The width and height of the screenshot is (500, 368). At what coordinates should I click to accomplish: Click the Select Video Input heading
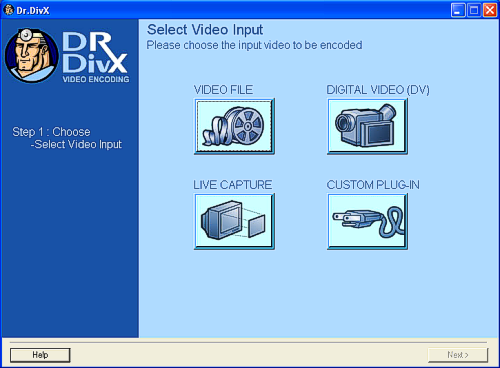[205, 30]
